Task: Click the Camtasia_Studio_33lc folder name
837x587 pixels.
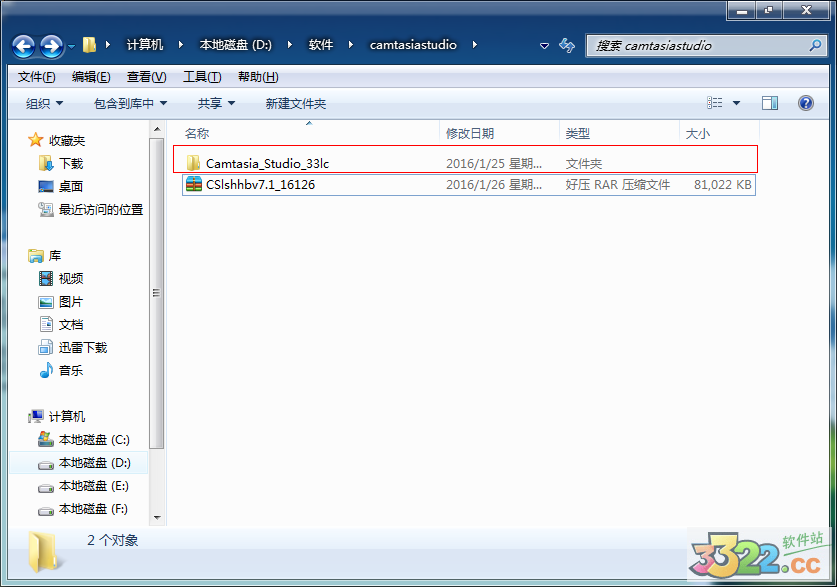Action: 267,163
